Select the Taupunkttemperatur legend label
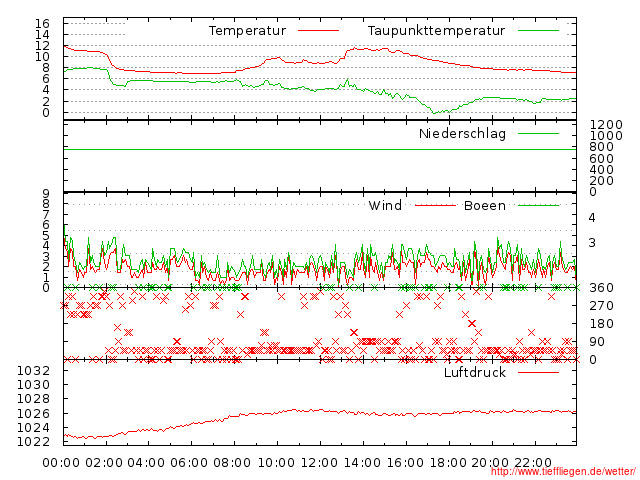 435,31
